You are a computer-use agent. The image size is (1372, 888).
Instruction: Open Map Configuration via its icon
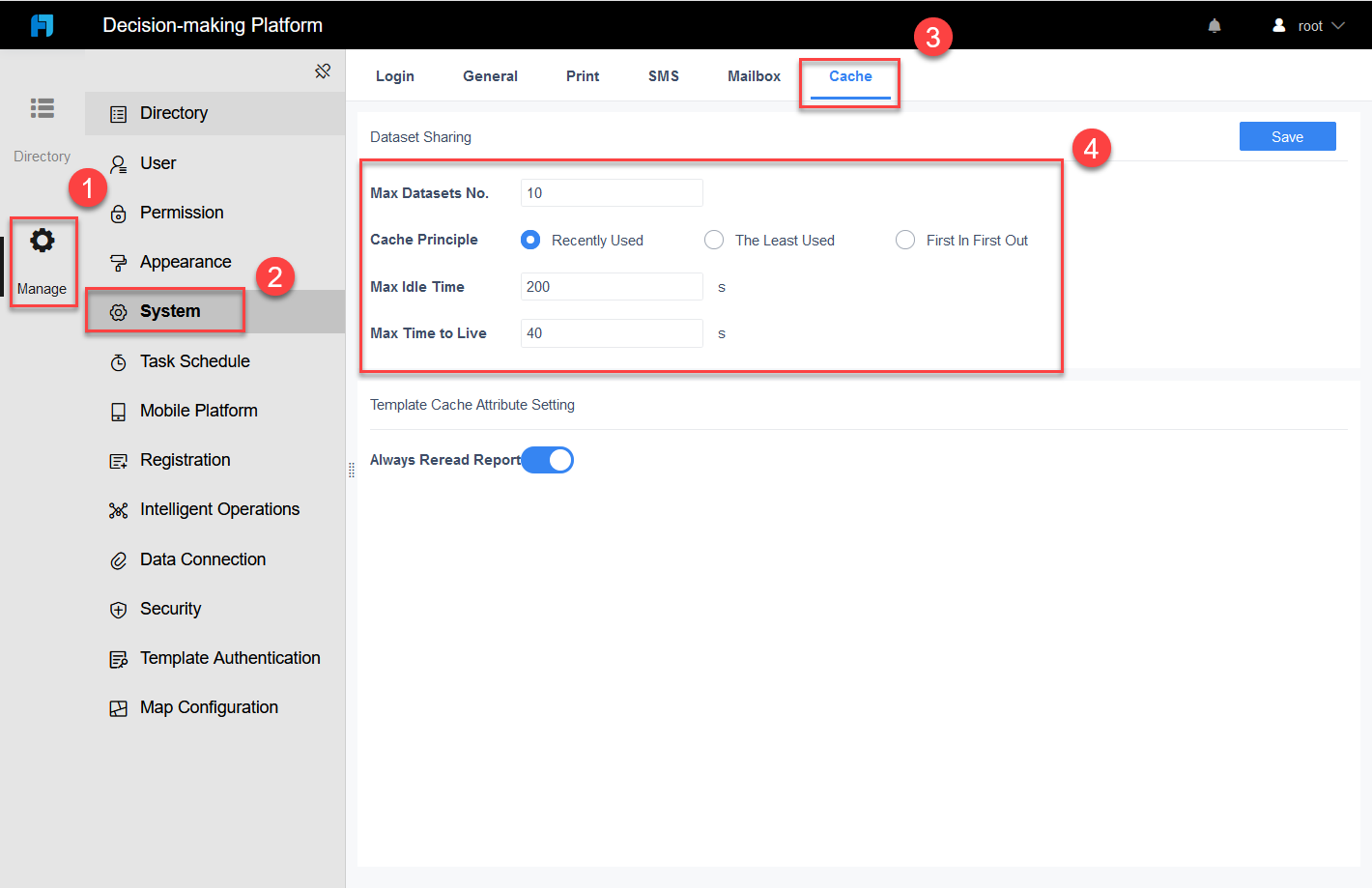click(x=118, y=706)
